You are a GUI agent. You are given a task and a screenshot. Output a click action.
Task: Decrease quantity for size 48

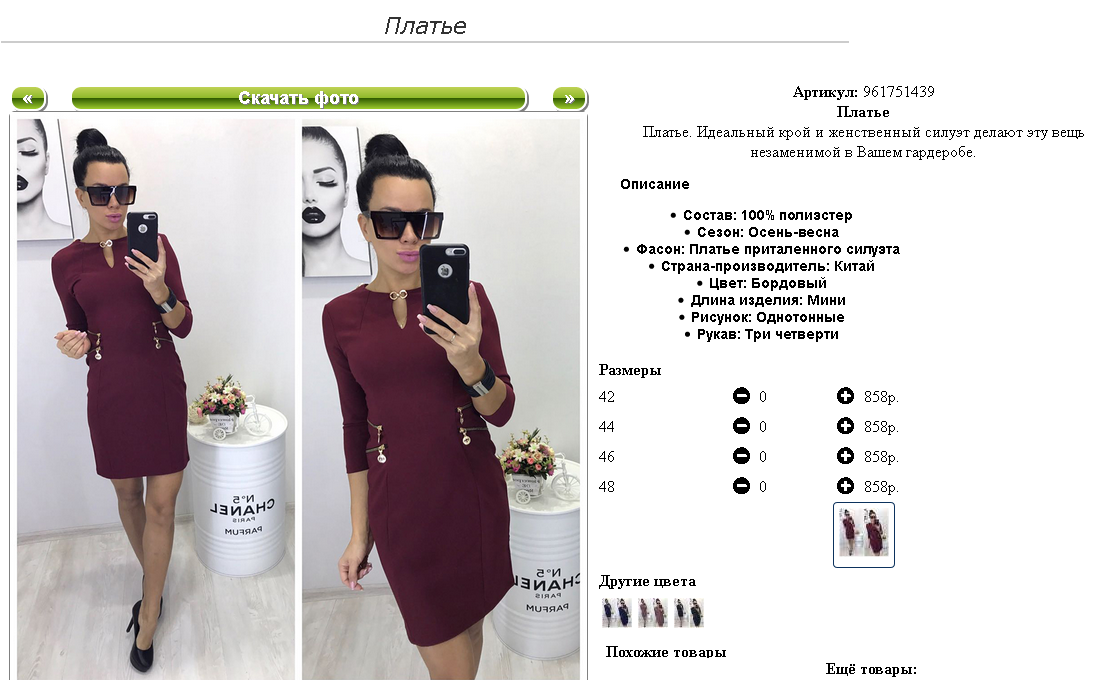point(742,486)
